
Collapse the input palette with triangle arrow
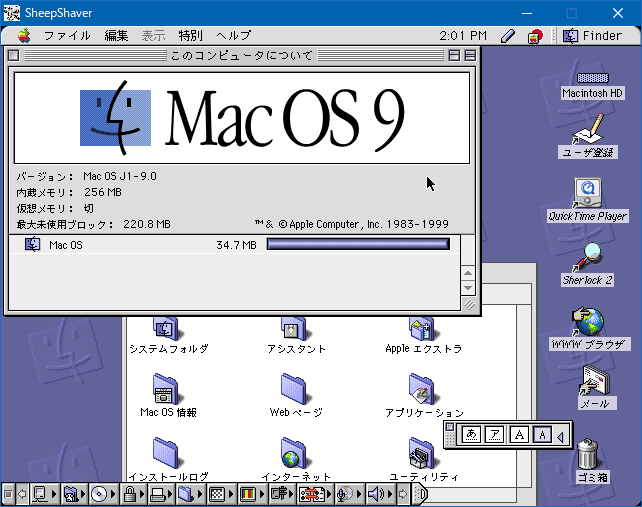(561, 437)
